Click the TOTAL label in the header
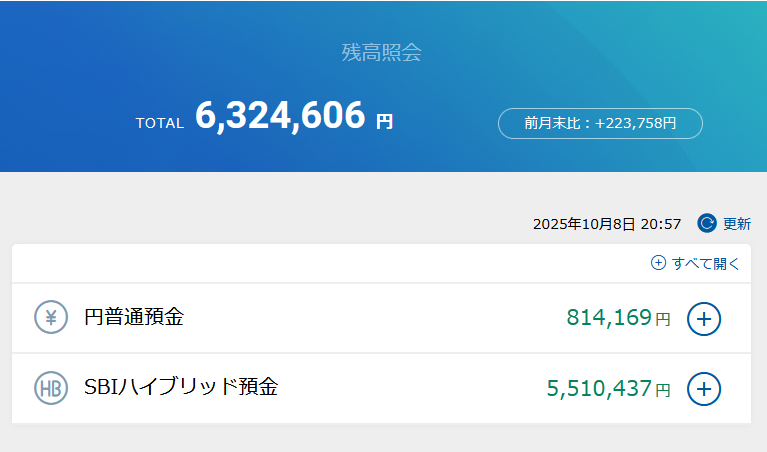Screen dimensions: 767x452 [160, 123]
